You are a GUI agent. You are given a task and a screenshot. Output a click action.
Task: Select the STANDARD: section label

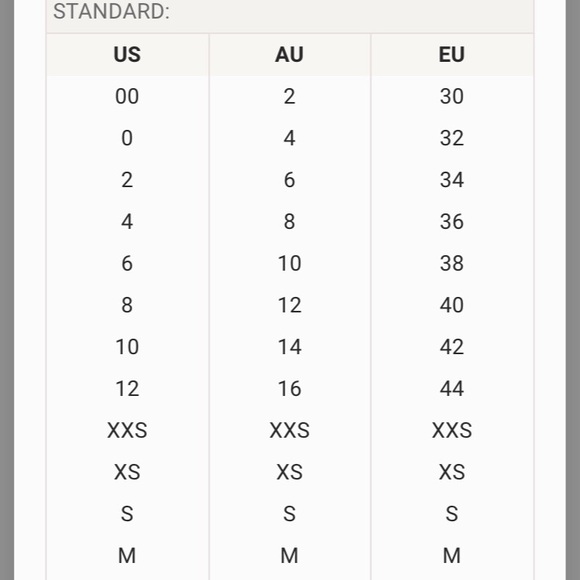click(111, 11)
